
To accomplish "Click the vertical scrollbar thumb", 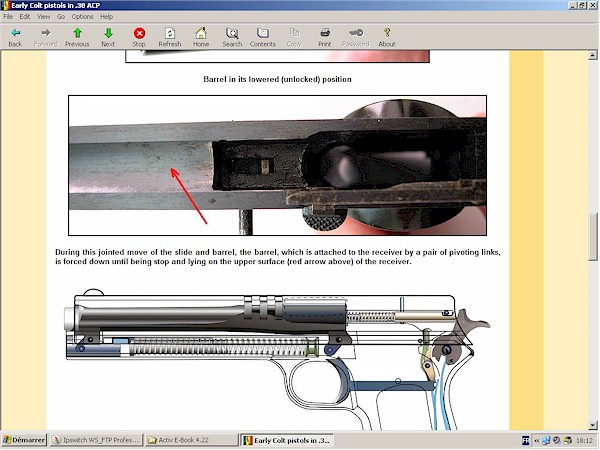I will [x=593, y=236].
